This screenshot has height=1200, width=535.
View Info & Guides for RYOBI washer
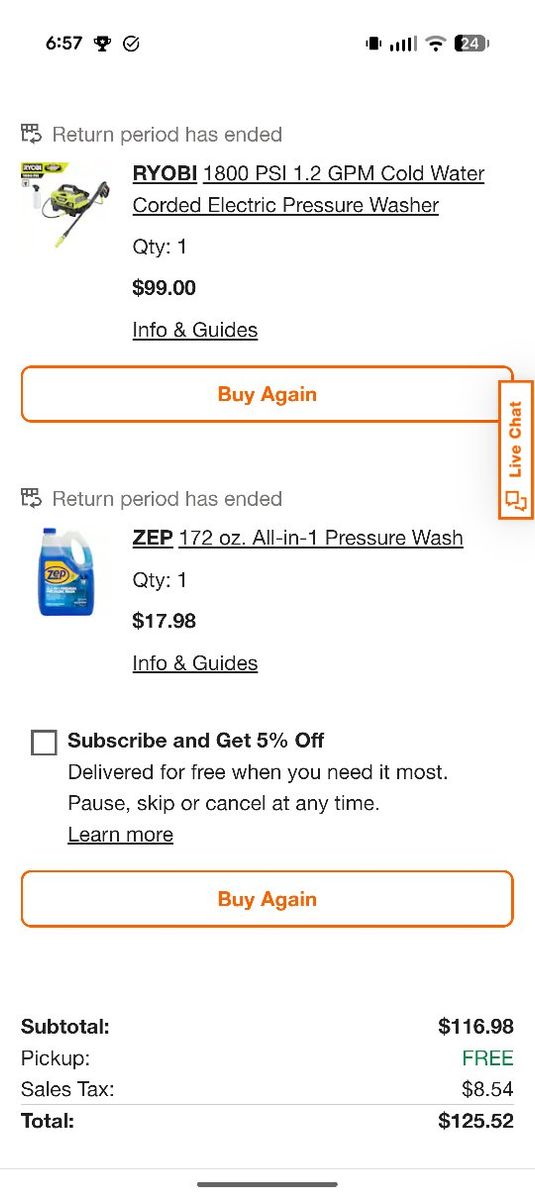pos(195,330)
